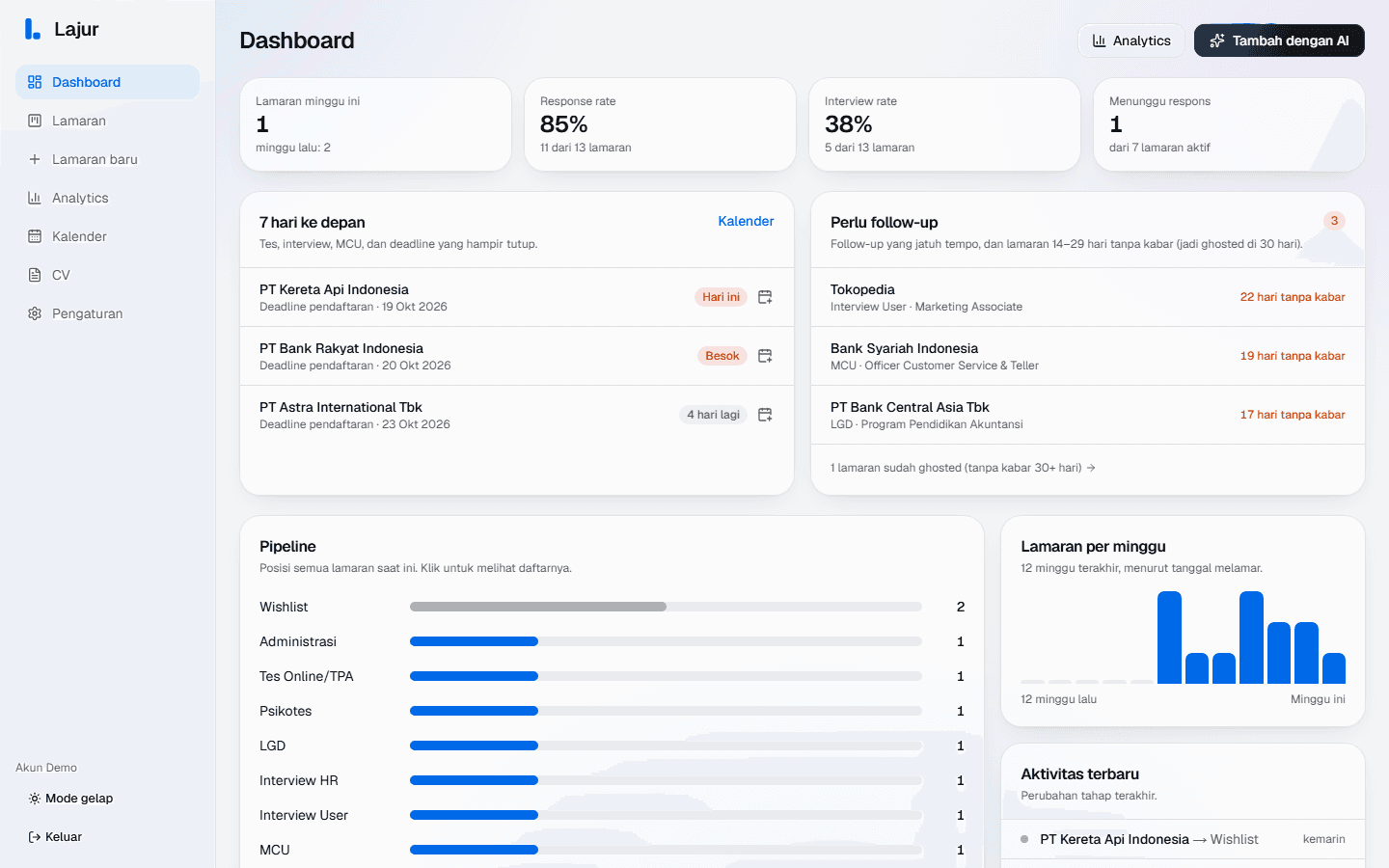Viewport: 1389px width, 868px height.
Task: Open the Interview rate 38% card
Action: [944, 124]
